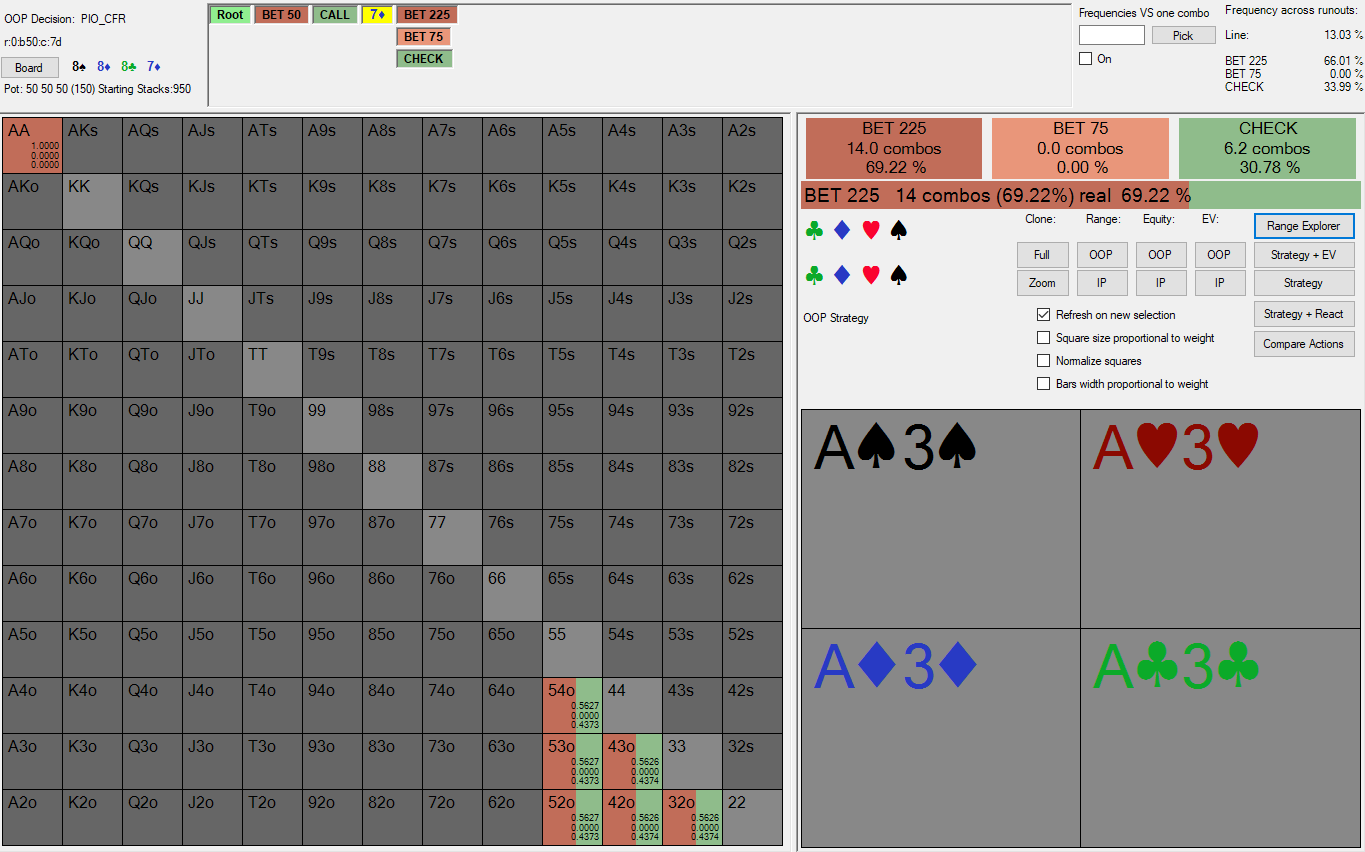Screen dimensions: 1365x852
Task: Enable Bars width proportional to weight
Action: pos(1044,384)
